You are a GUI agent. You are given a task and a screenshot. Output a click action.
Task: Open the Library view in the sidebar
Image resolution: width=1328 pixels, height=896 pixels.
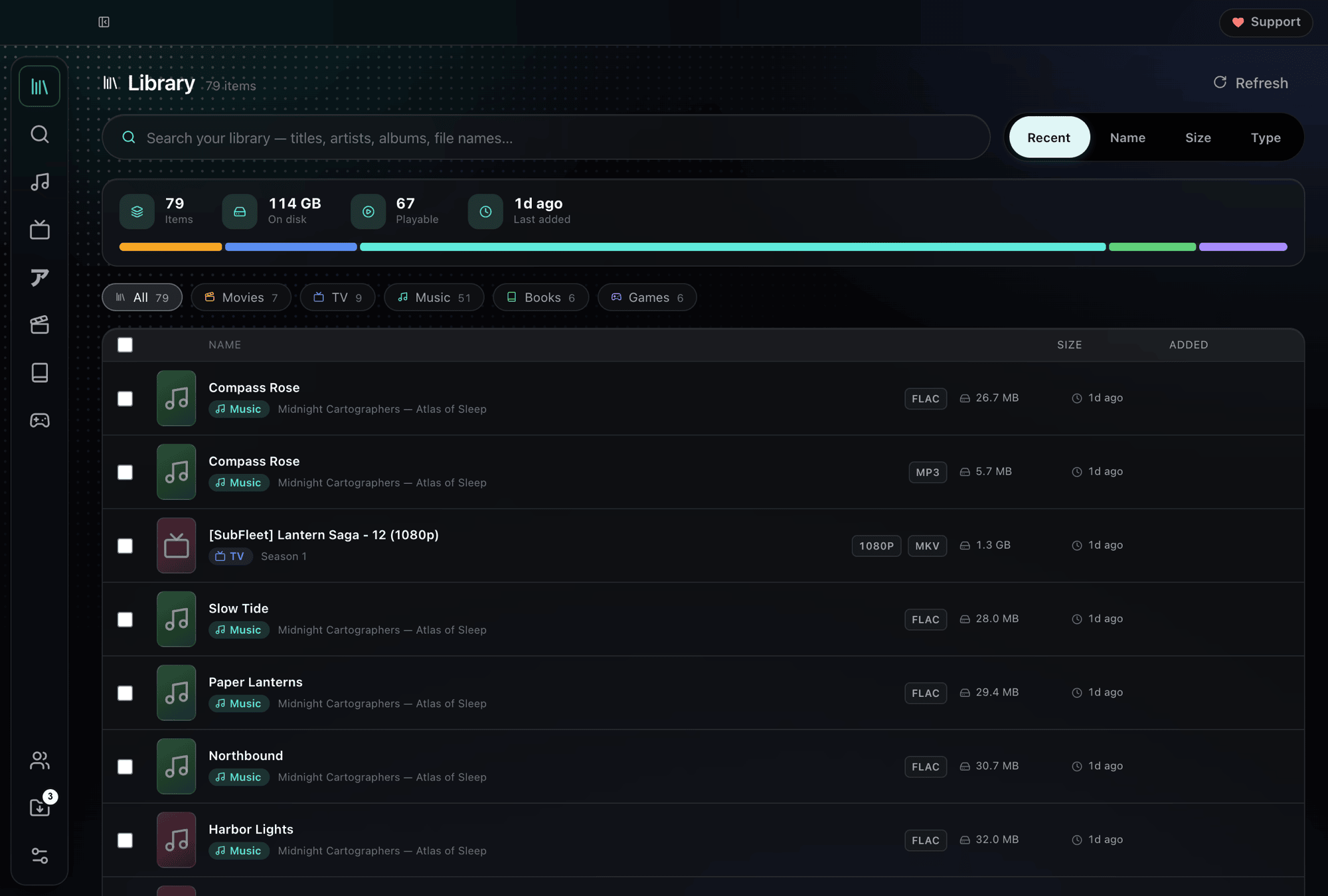(40, 86)
